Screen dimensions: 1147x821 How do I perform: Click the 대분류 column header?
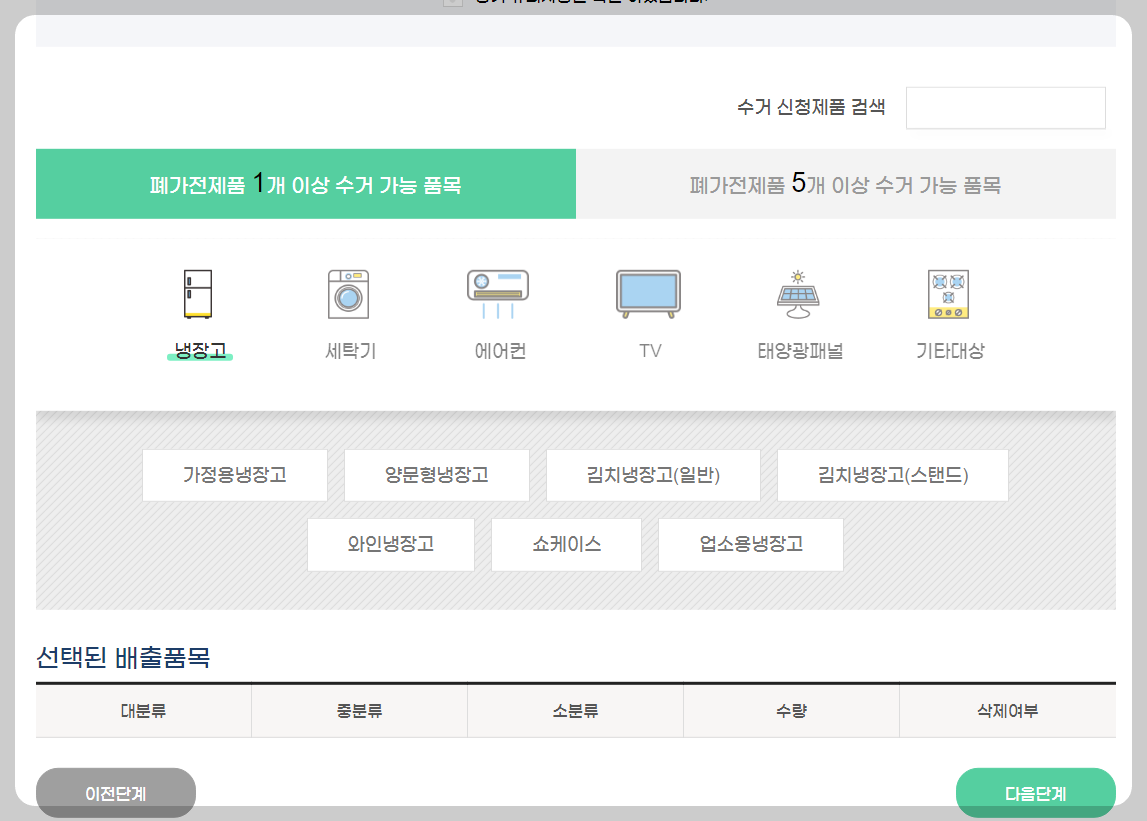click(x=143, y=711)
